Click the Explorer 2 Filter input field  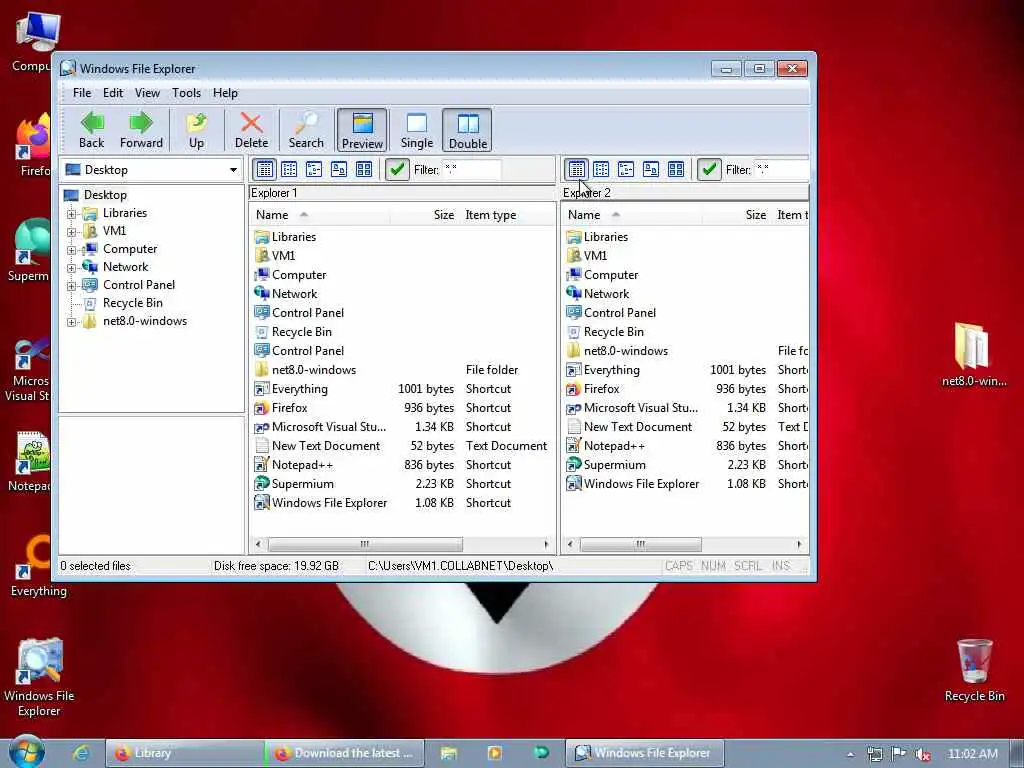pyautogui.click(x=782, y=170)
